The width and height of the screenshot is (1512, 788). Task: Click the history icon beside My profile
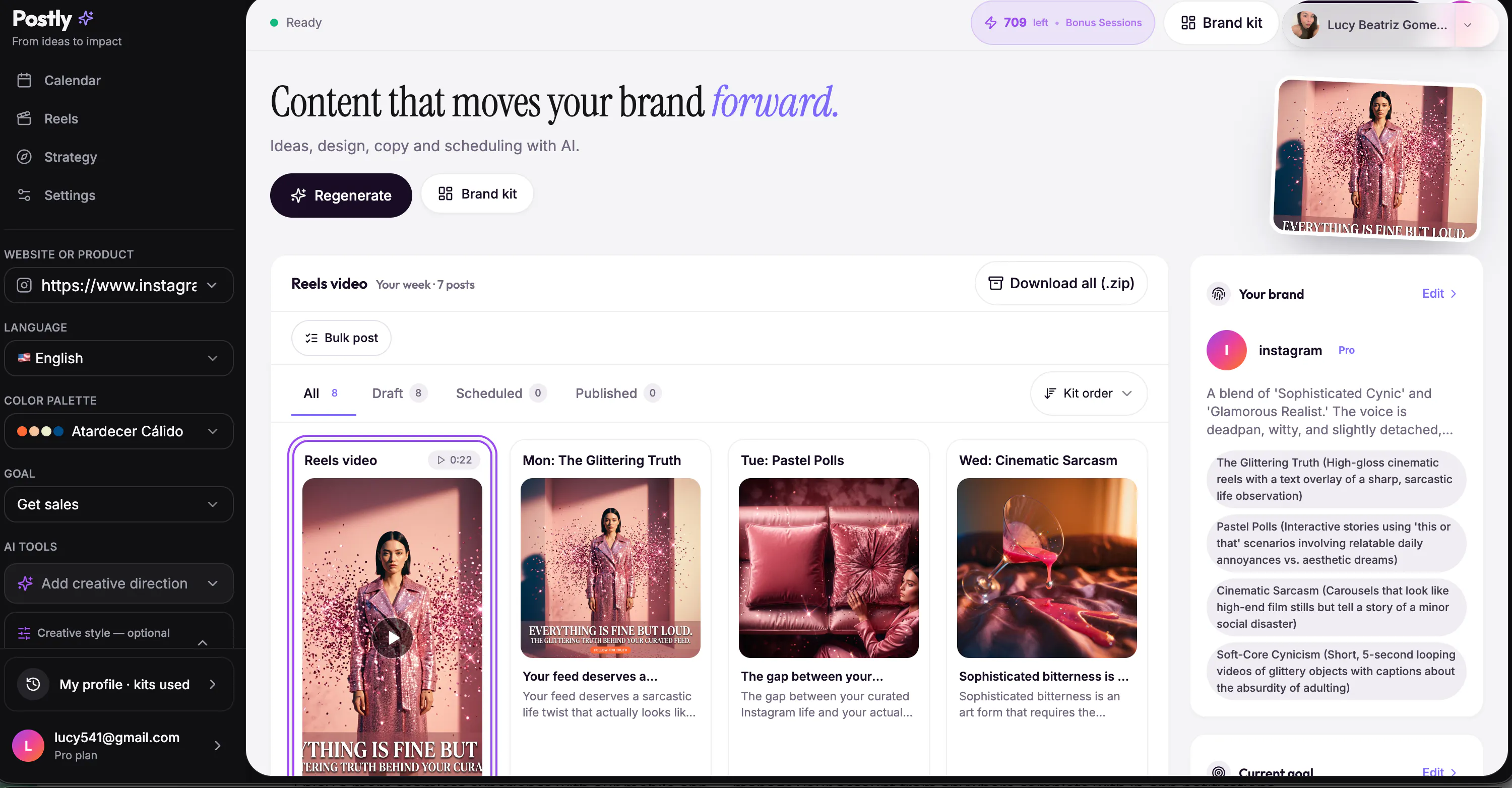click(x=33, y=684)
